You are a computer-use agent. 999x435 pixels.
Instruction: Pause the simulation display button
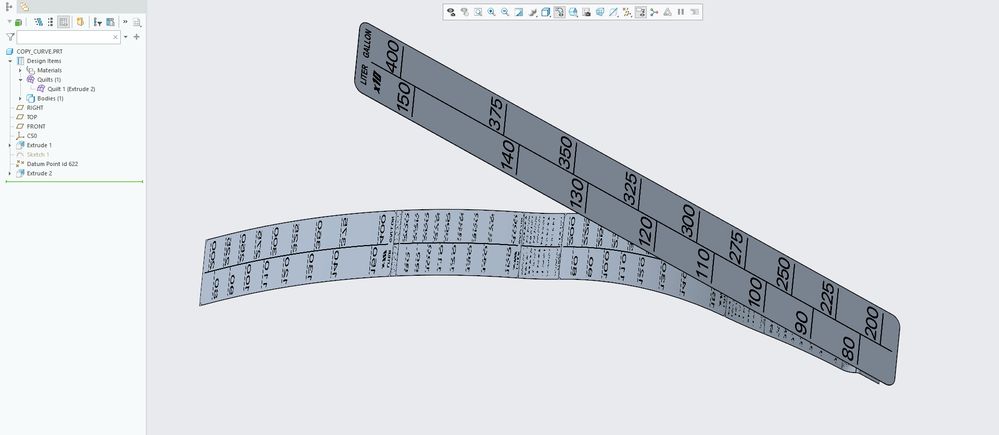(x=681, y=12)
